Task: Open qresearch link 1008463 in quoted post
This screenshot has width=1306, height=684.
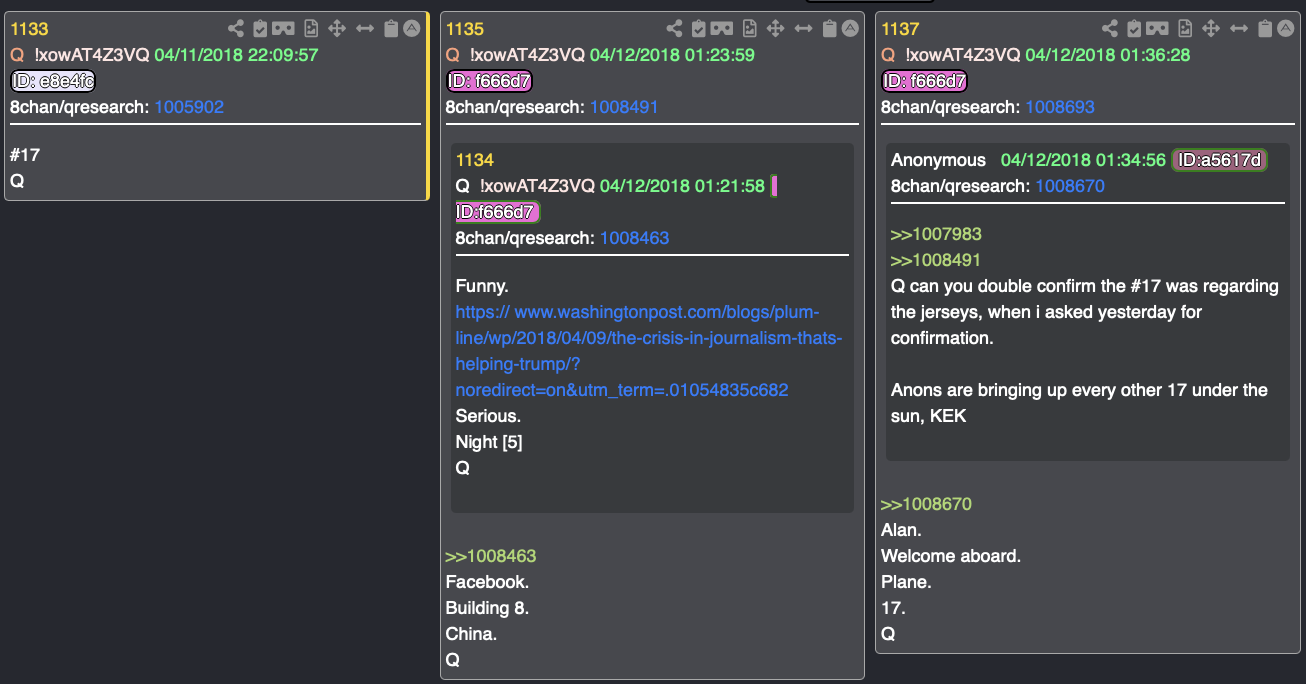Action: click(x=635, y=238)
